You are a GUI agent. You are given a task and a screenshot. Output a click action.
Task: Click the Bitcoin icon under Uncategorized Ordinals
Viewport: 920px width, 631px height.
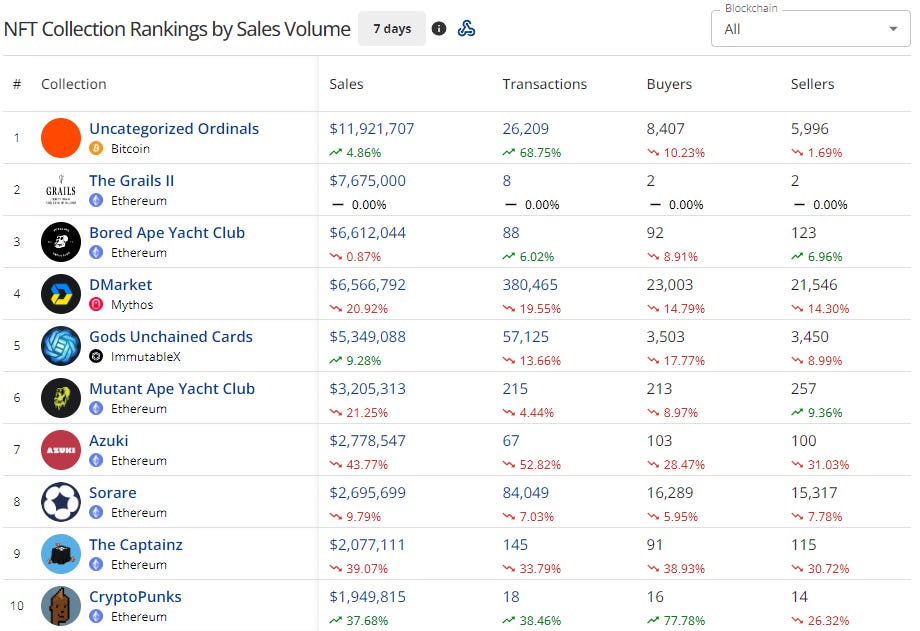tap(96, 149)
